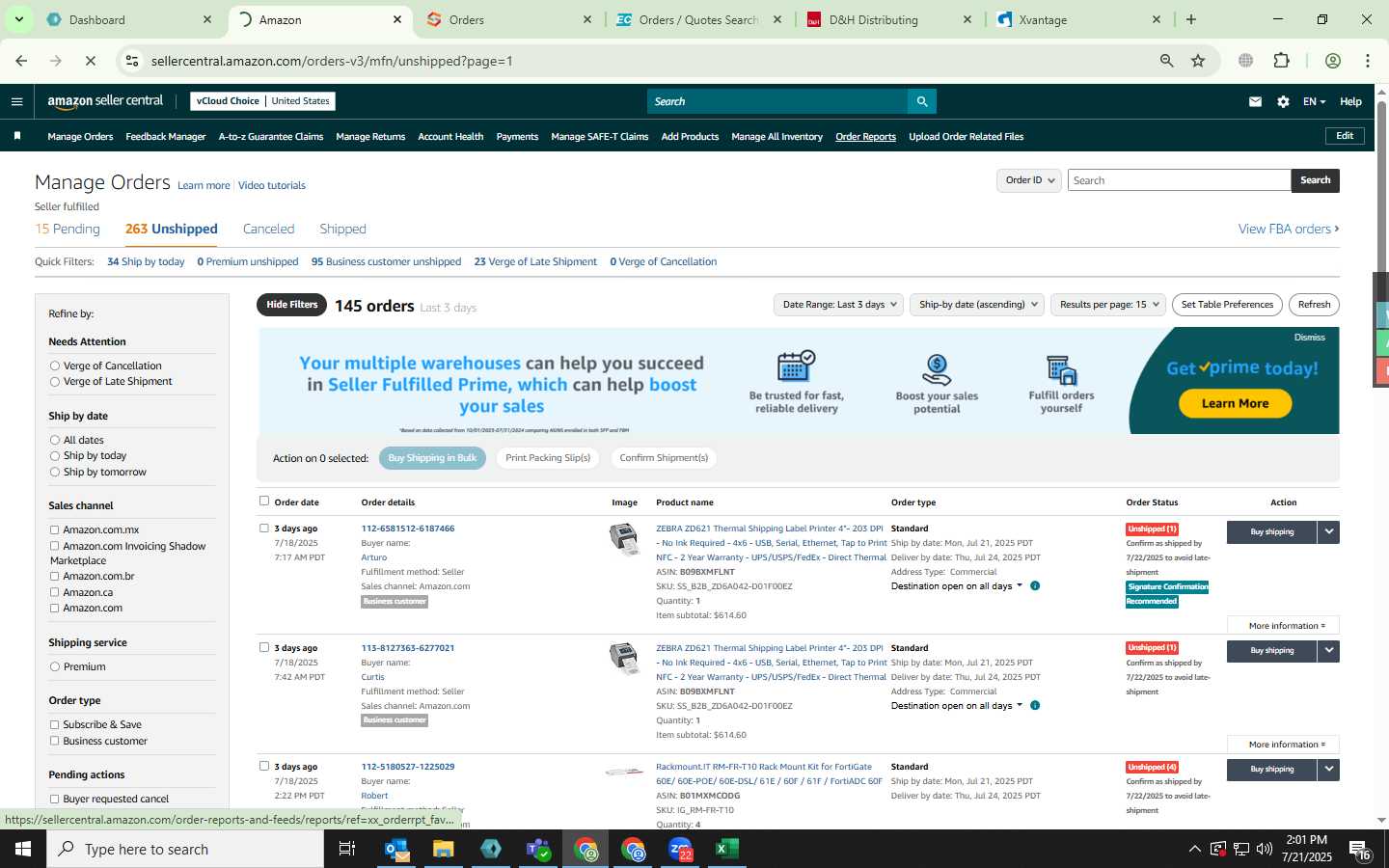This screenshot has width=1389, height=868.
Task: Select Ship by today radio option
Action: coord(55,456)
